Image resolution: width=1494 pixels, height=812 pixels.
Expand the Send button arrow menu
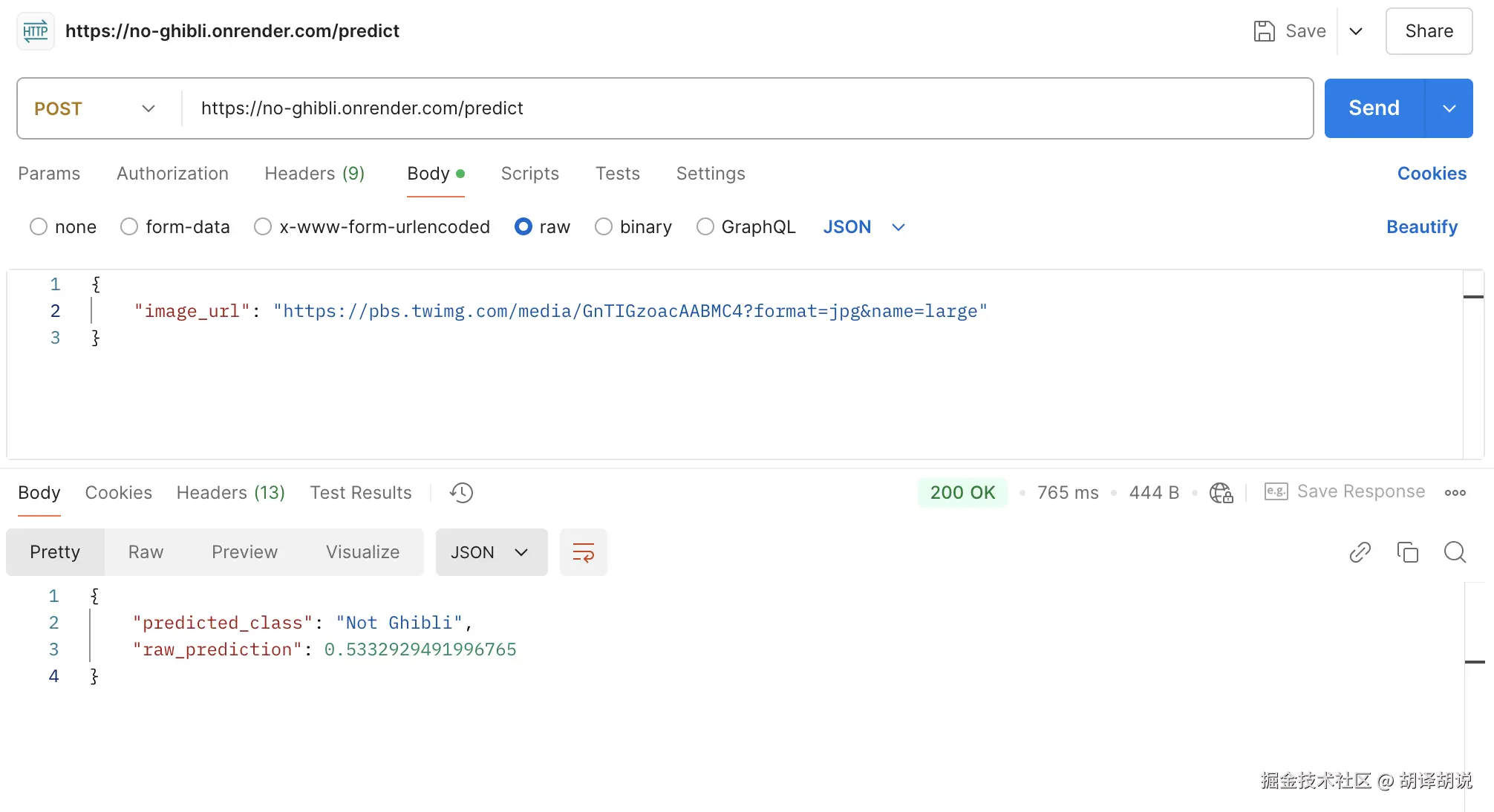coord(1449,108)
